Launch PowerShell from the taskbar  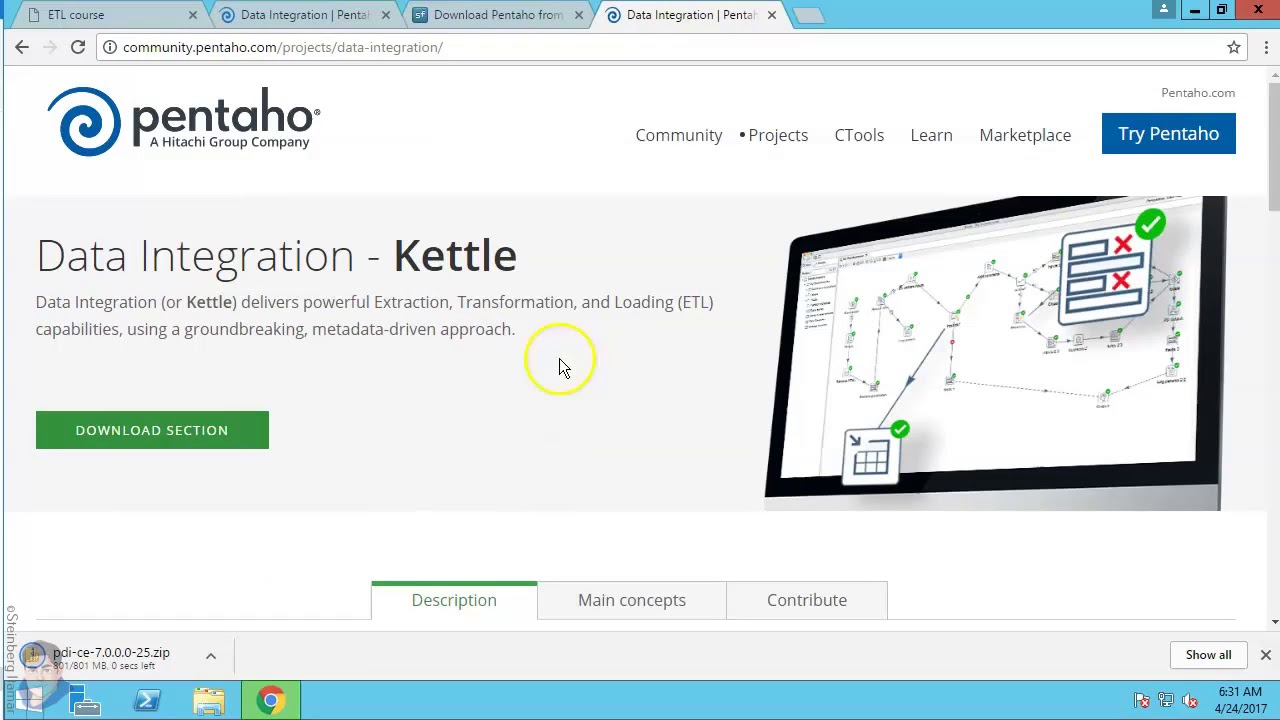[147, 700]
